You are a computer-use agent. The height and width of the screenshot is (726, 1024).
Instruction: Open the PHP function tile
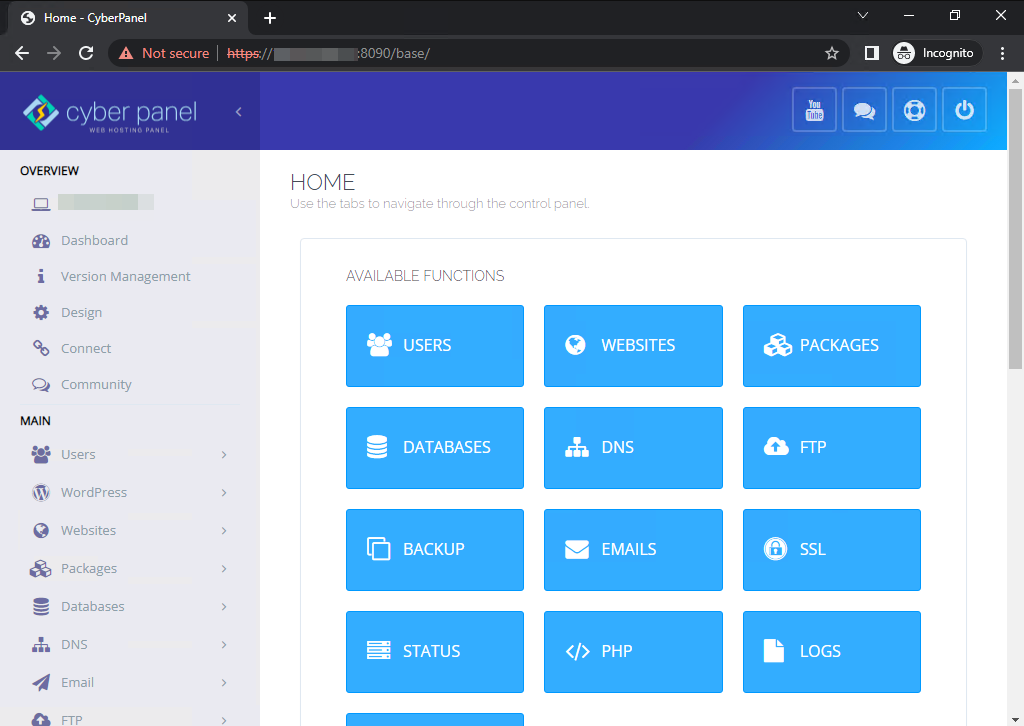pos(633,652)
